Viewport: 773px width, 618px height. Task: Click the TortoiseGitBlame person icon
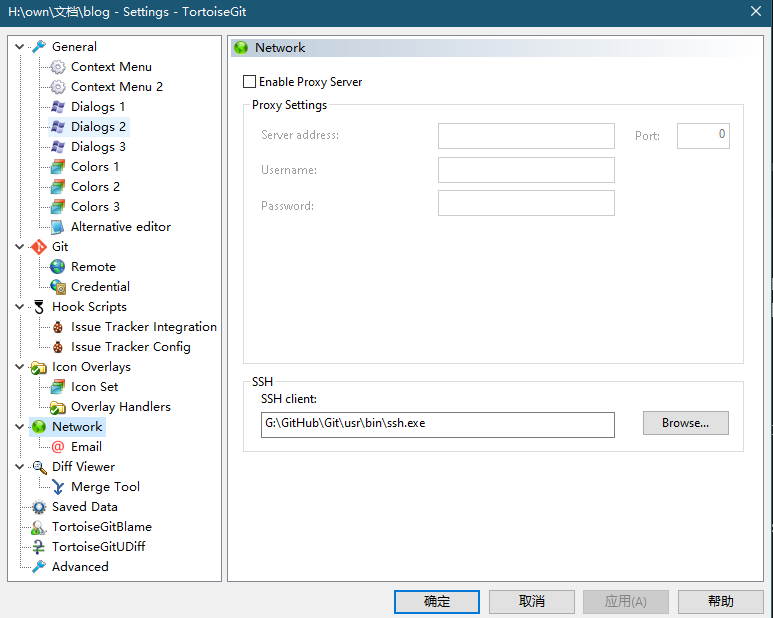pyautogui.click(x=39, y=527)
